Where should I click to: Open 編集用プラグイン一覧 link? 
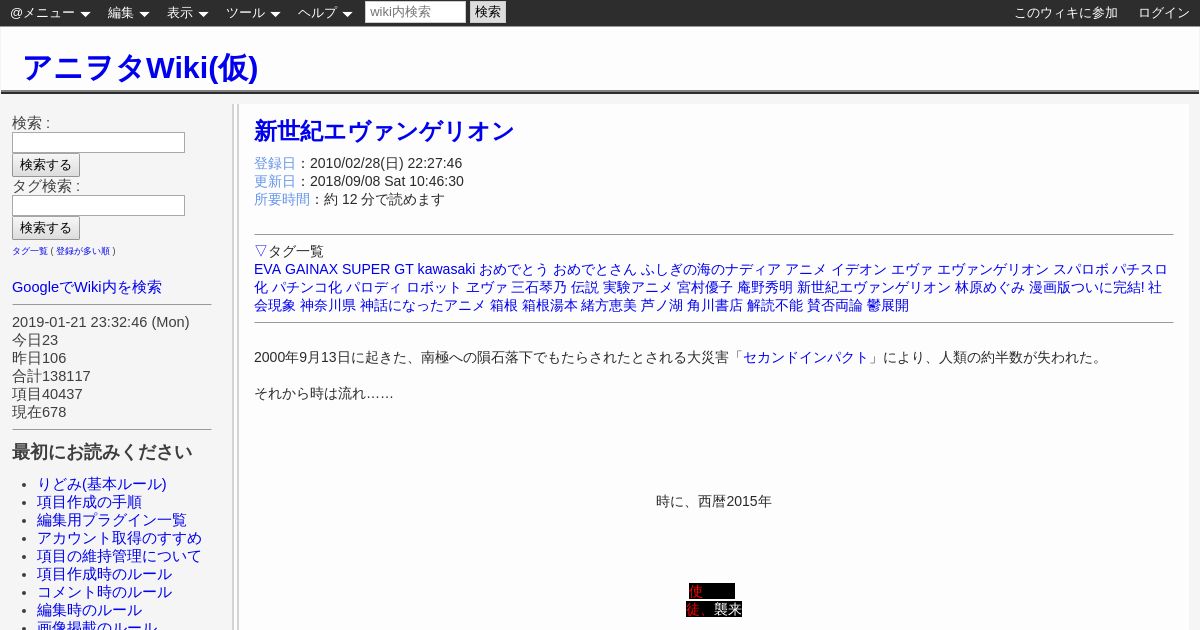[112, 520]
